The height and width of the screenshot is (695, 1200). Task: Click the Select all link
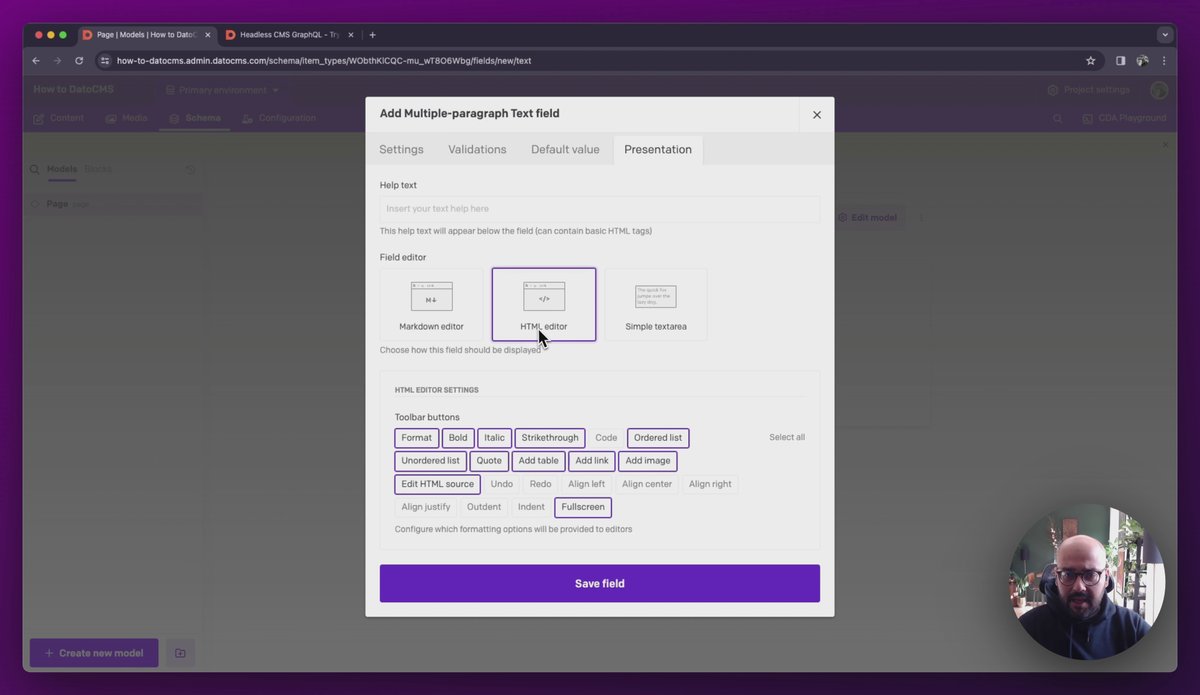(x=786, y=438)
